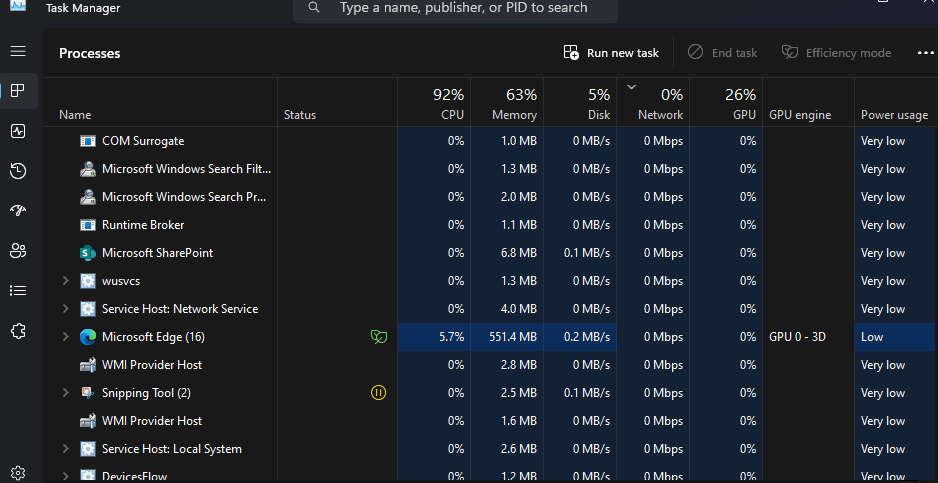Select the Processes sidebar icon
The image size is (938, 483).
coord(18,91)
